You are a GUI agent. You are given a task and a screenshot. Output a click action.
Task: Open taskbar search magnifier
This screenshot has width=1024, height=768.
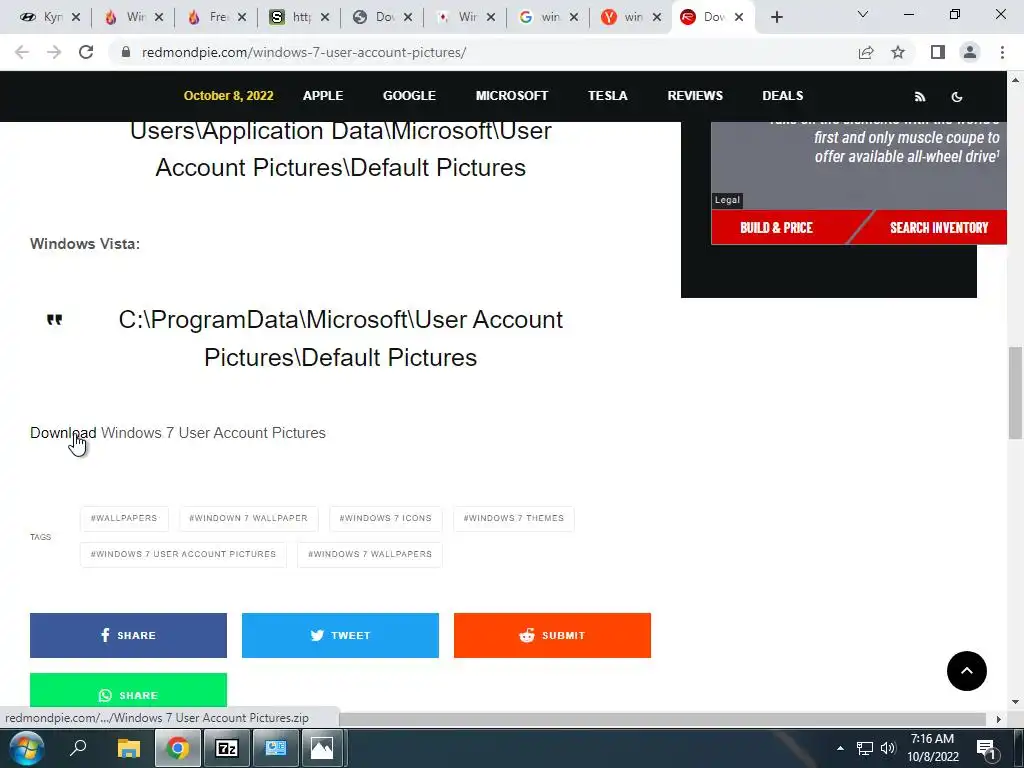[78, 748]
